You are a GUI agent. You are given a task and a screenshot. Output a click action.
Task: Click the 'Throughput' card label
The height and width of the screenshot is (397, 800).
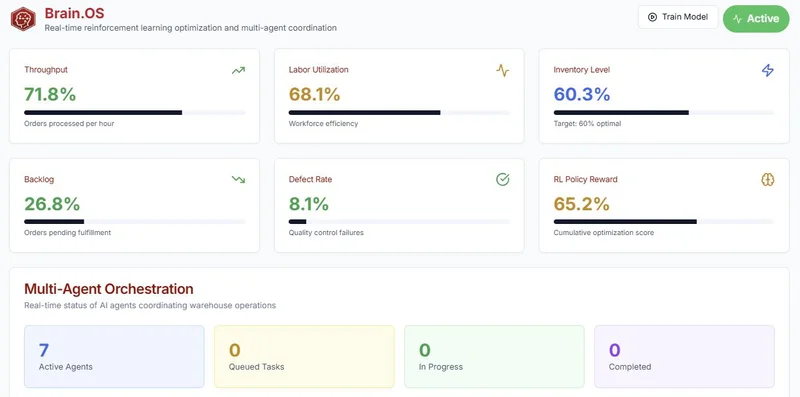pos(46,70)
